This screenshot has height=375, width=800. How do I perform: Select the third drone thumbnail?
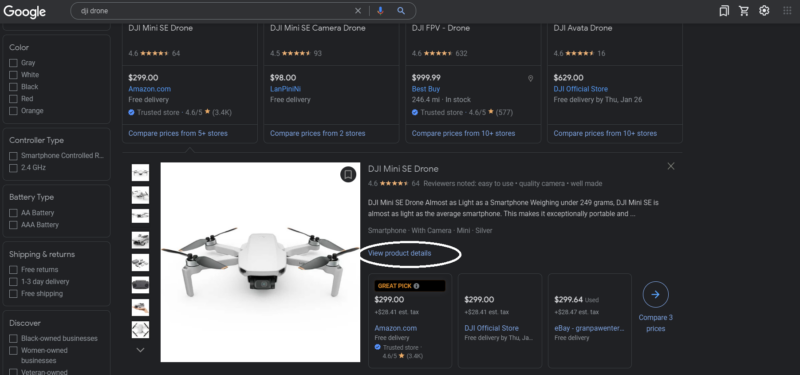(x=140, y=216)
